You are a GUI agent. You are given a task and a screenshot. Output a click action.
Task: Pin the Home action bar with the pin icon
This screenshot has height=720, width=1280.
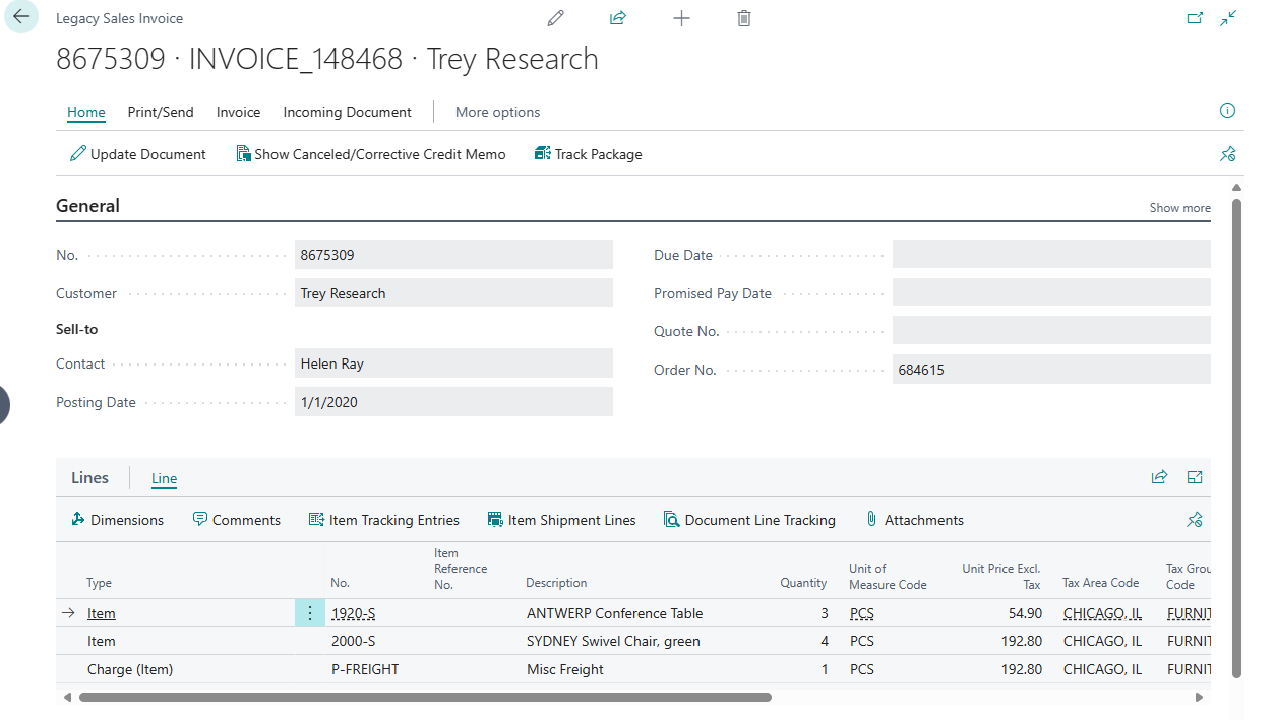(1227, 153)
